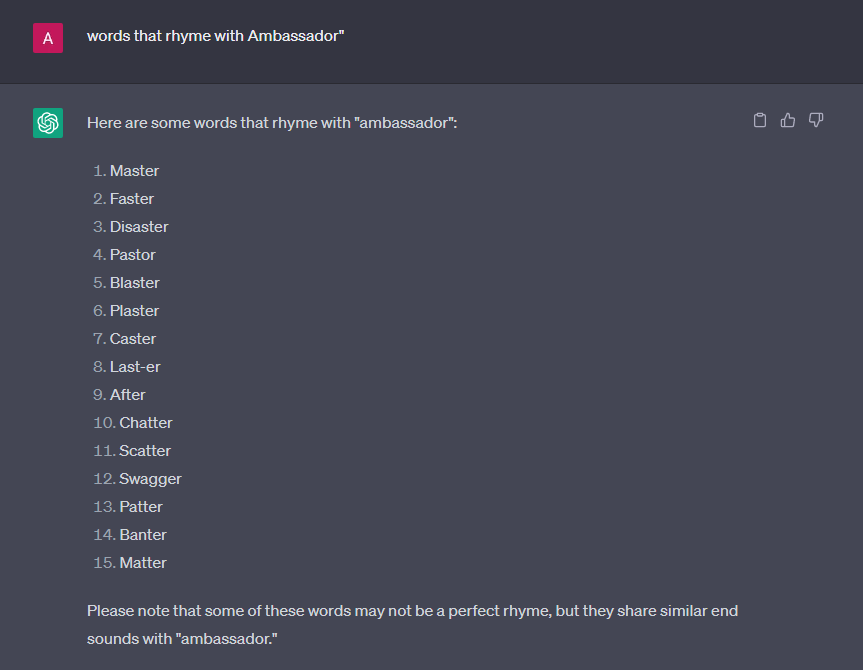The width and height of the screenshot is (863, 670).
Task: Copy the response to clipboard
Action: click(760, 121)
